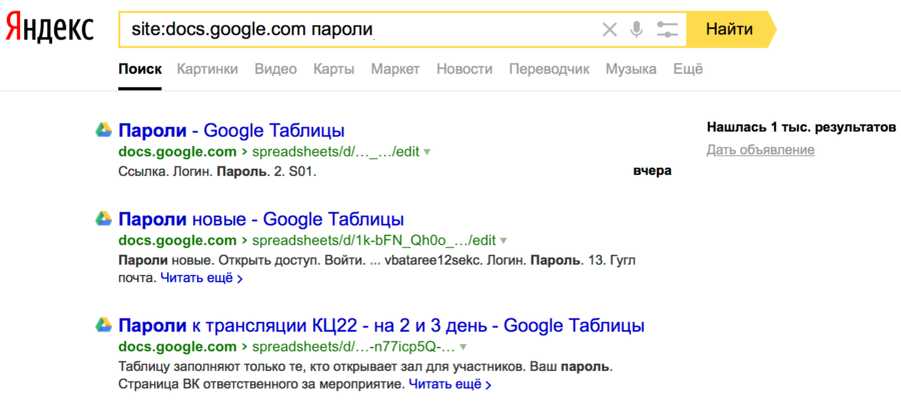
Task: Click docs.google.com domain of КЦ22 result
Action: point(178,347)
